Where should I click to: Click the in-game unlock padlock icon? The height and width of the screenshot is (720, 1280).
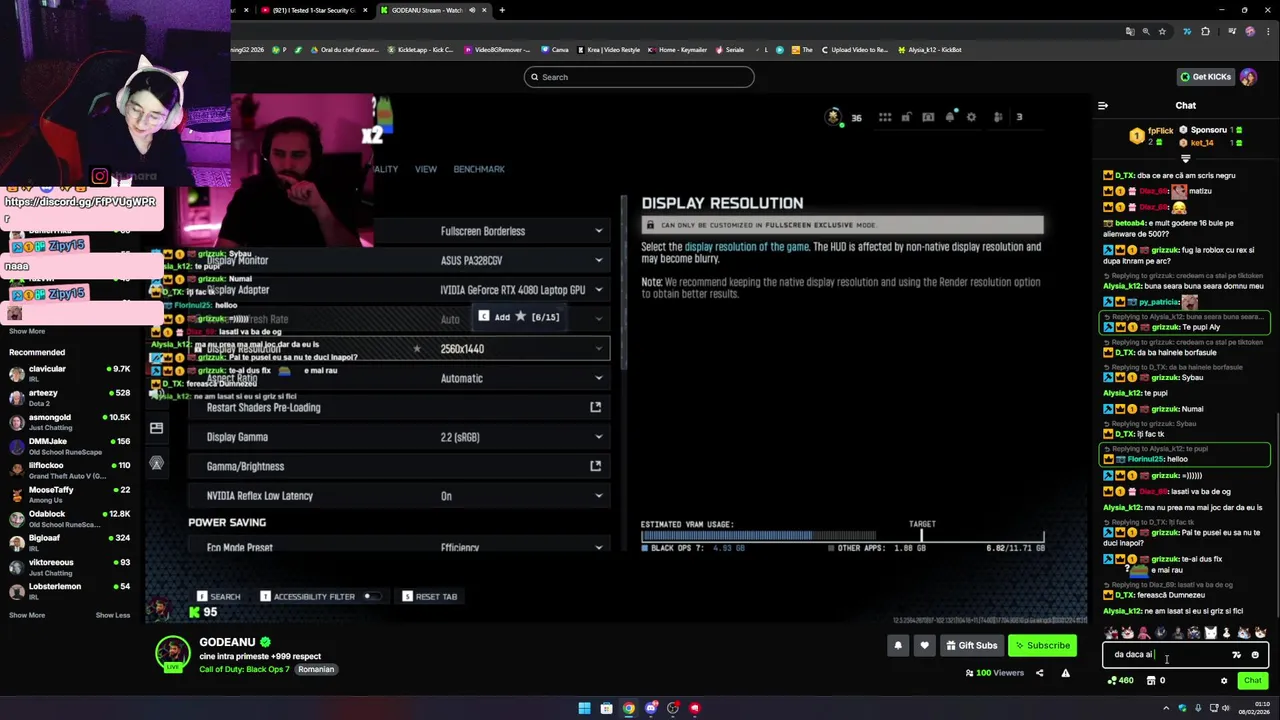click(906, 117)
